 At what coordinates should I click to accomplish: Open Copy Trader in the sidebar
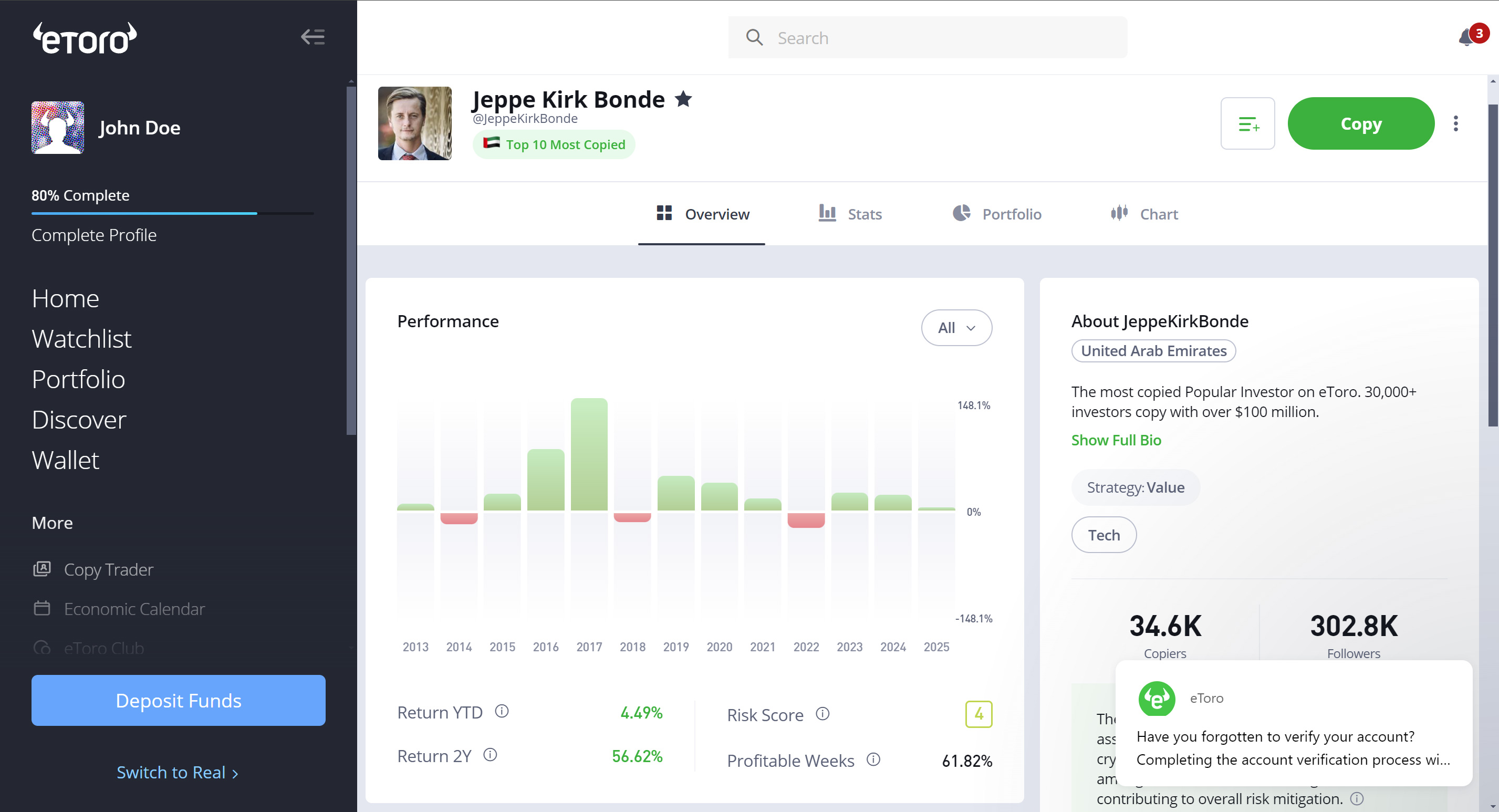point(108,569)
